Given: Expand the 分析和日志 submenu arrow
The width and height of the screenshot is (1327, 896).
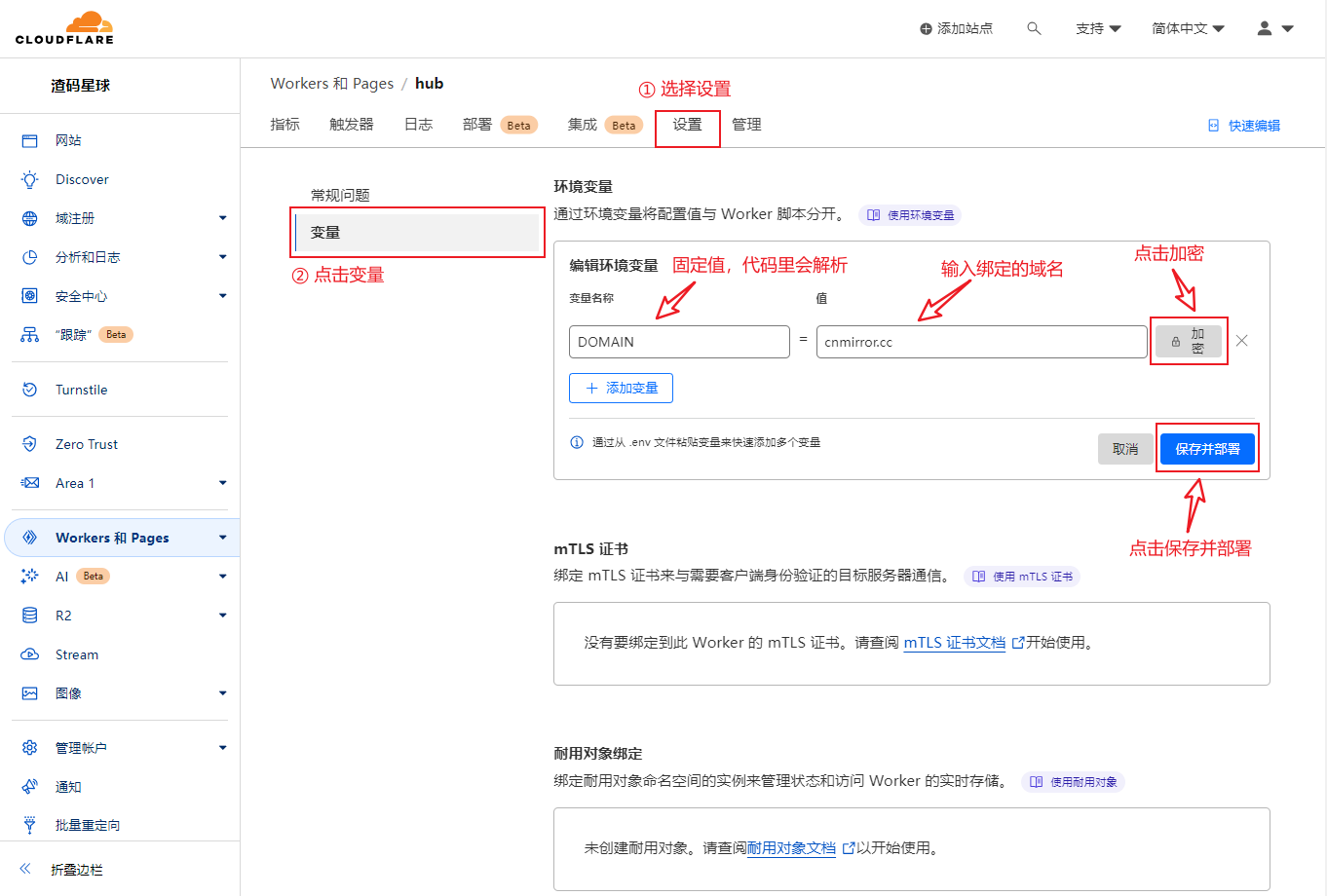Looking at the screenshot, I should [x=222, y=257].
